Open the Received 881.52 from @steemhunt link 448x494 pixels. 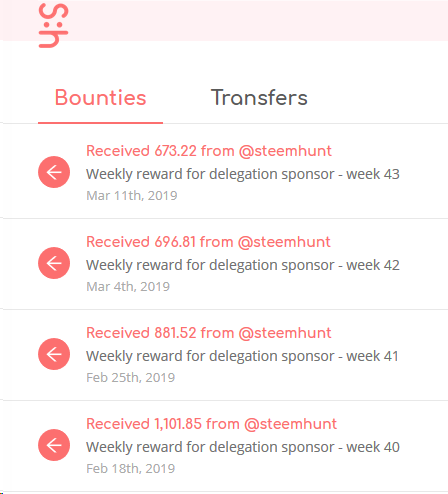click(x=209, y=333)
